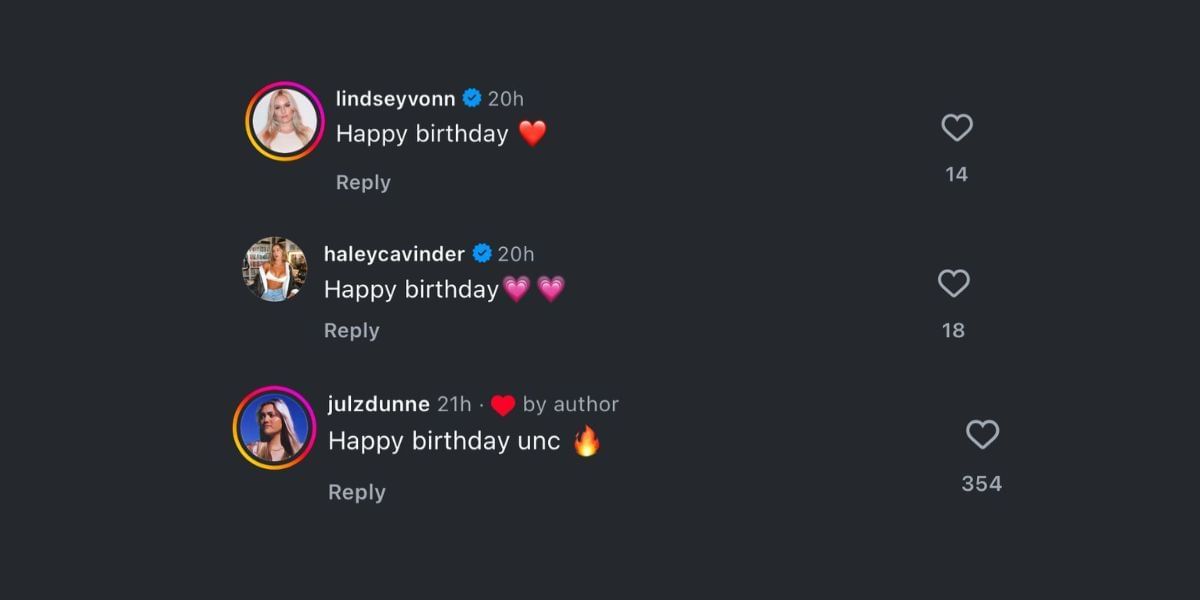Click lindseyvonn's blue verified badge
The height and width of the screenshot is (600, 1200).
click(x=472, y=98)
